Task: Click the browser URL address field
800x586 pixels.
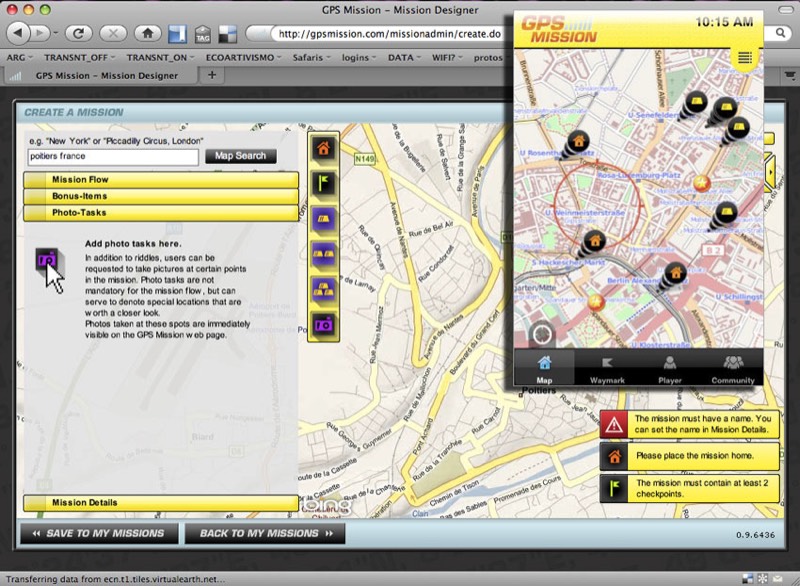Action: point(389,34)
